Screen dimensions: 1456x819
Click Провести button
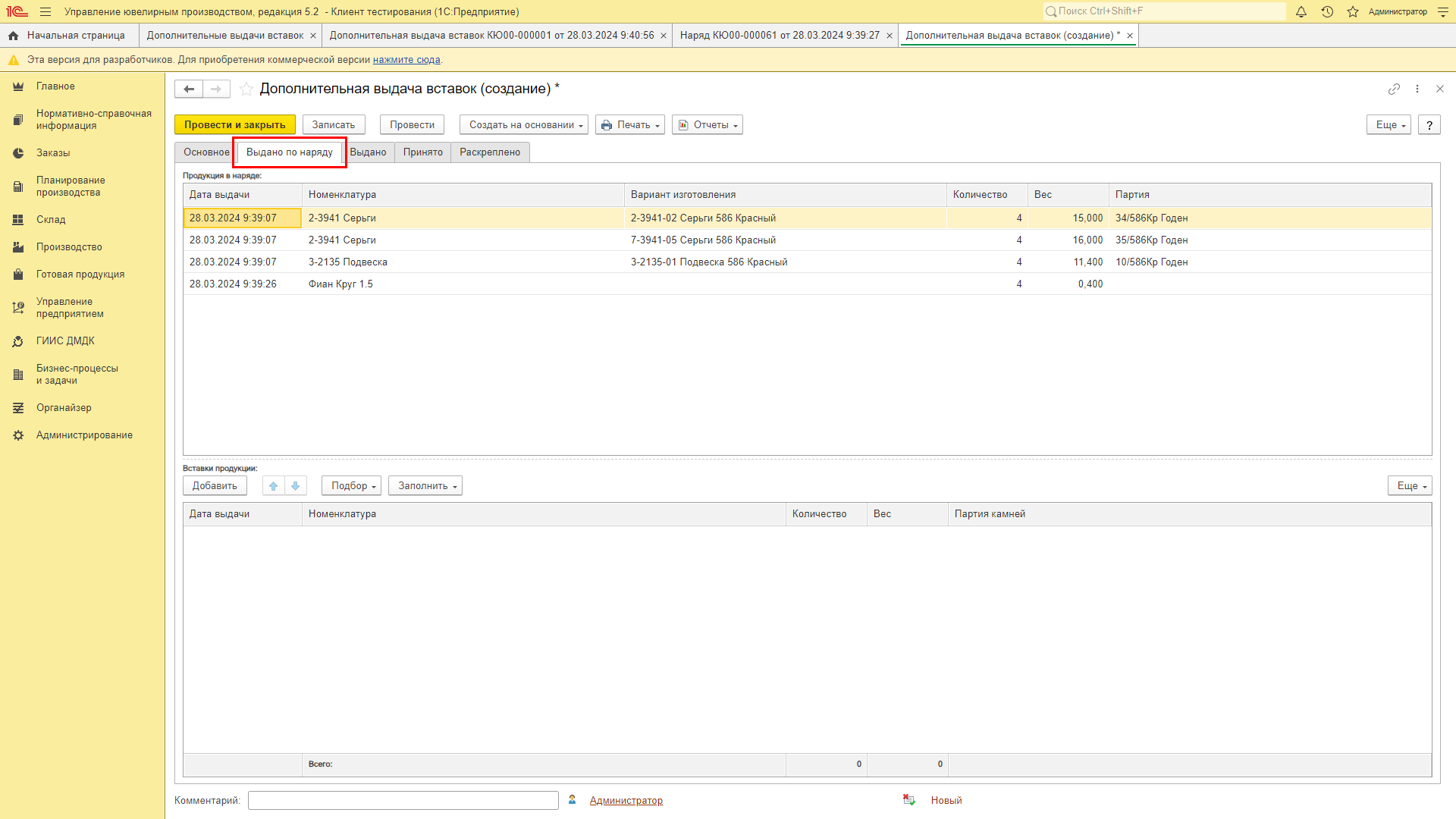[x=412, y=125]
